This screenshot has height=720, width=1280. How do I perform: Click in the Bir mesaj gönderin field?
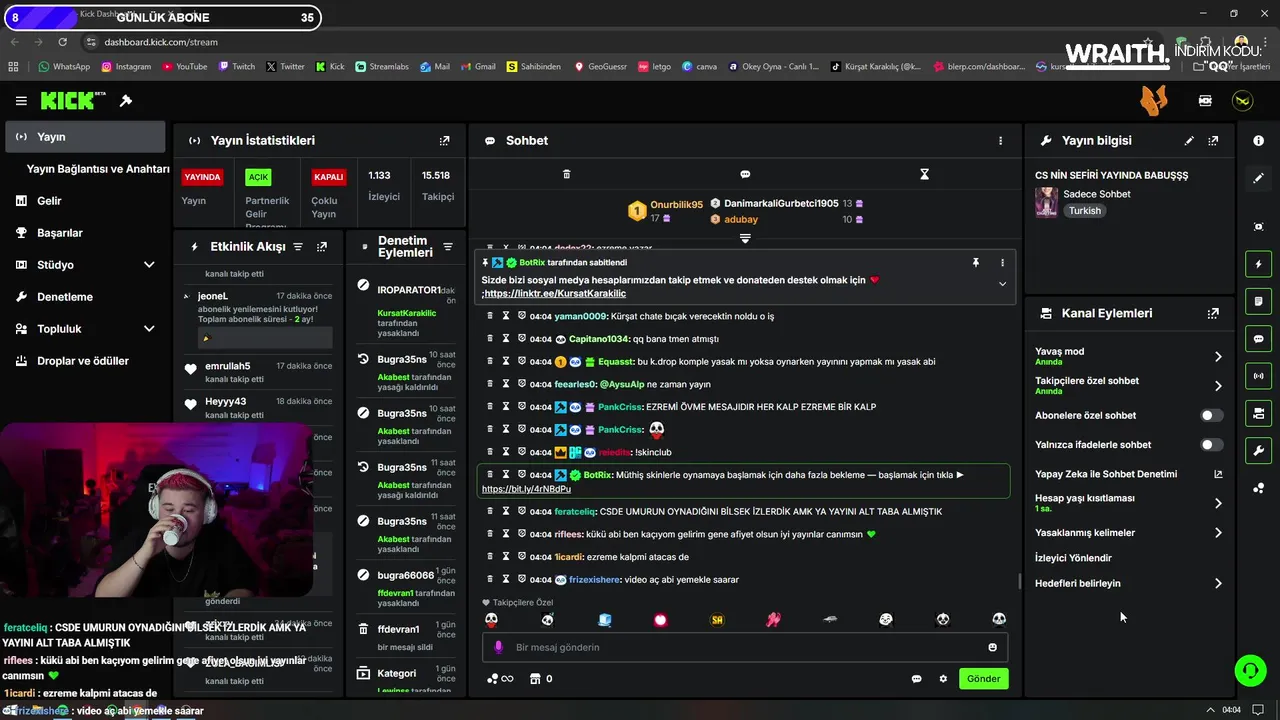coord(745,647)
